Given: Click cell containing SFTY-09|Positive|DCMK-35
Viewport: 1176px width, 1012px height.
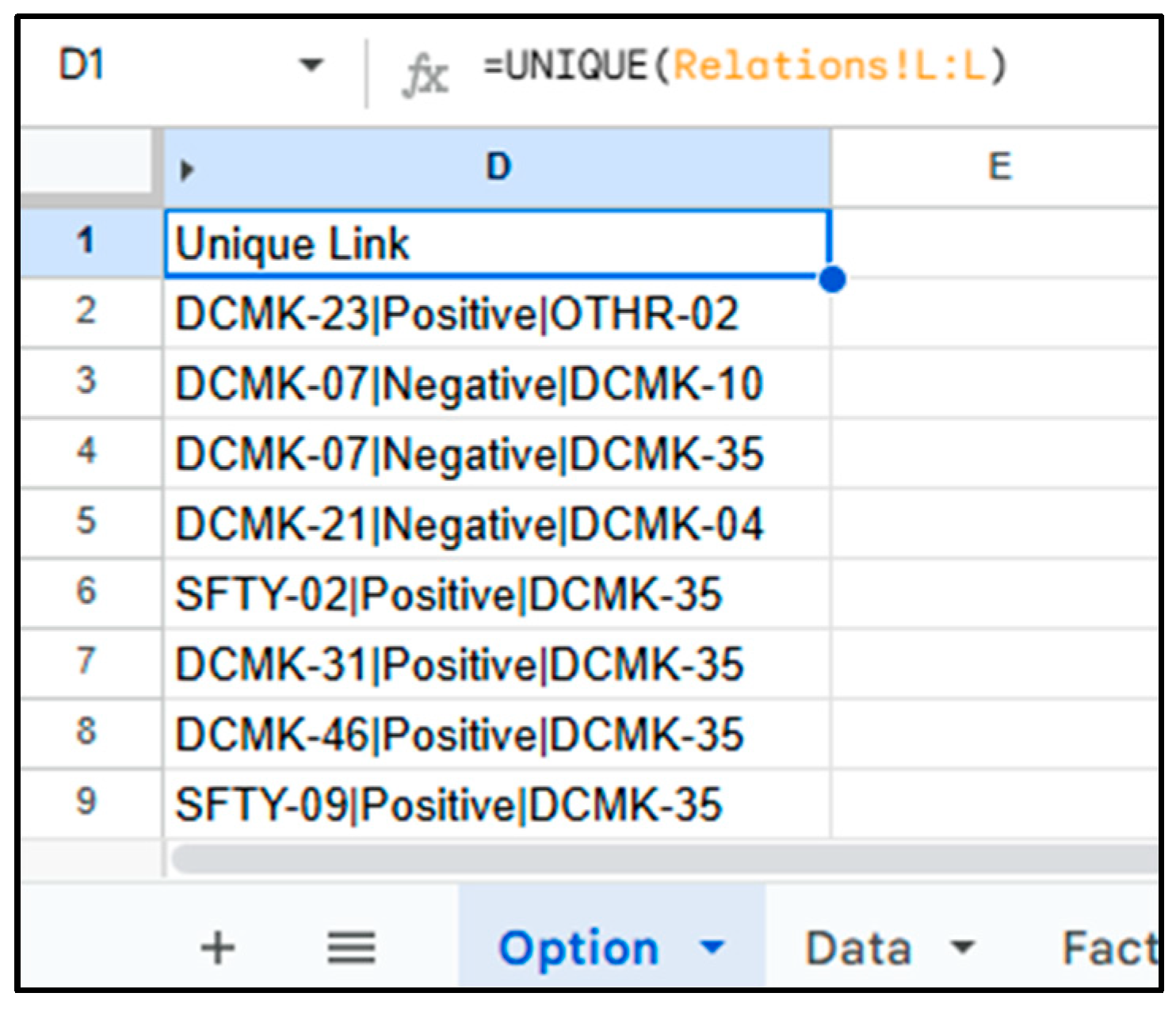Looking at the screenshot, I should [x=497, y=804].
